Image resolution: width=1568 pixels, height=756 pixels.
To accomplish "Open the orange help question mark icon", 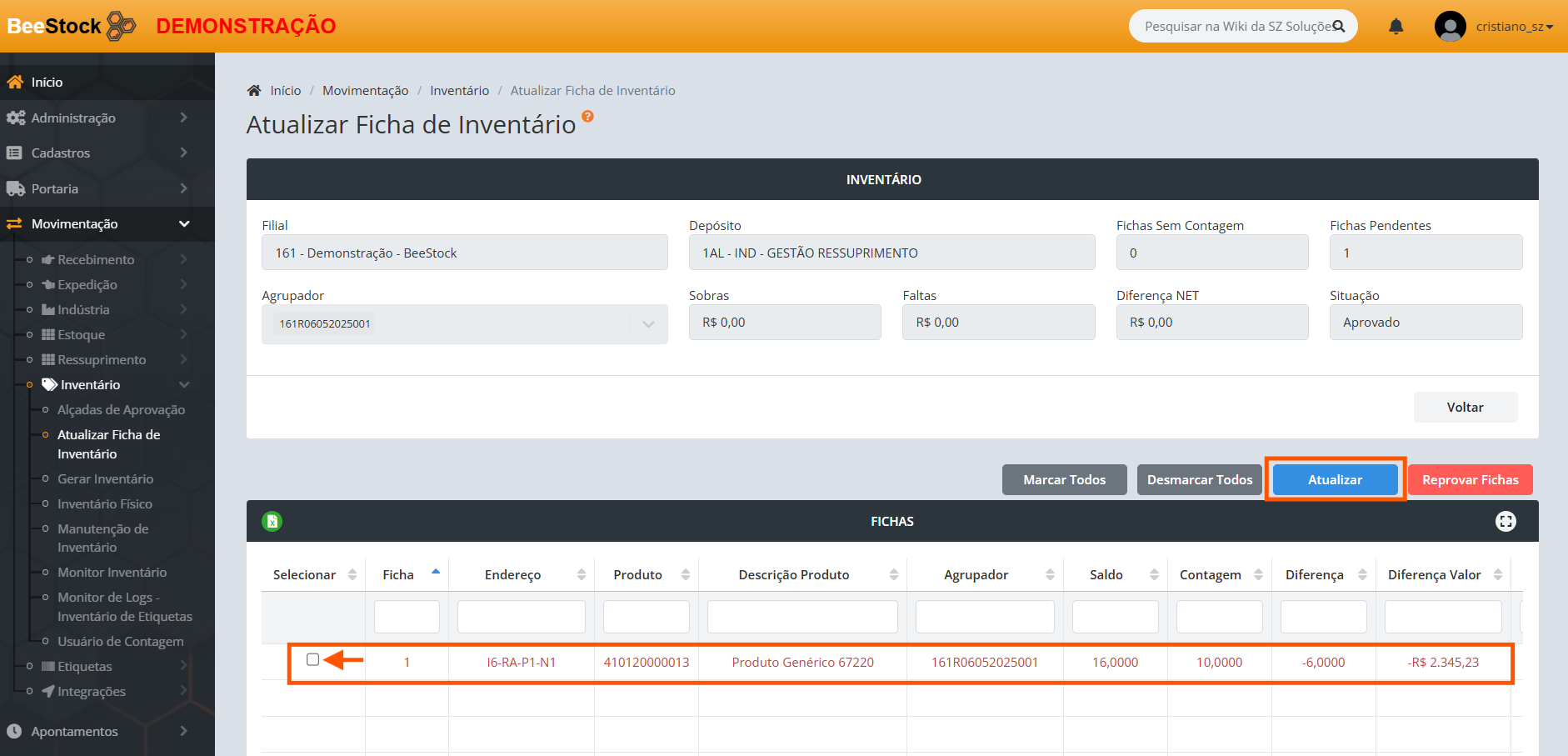I will tap(587, 117).
